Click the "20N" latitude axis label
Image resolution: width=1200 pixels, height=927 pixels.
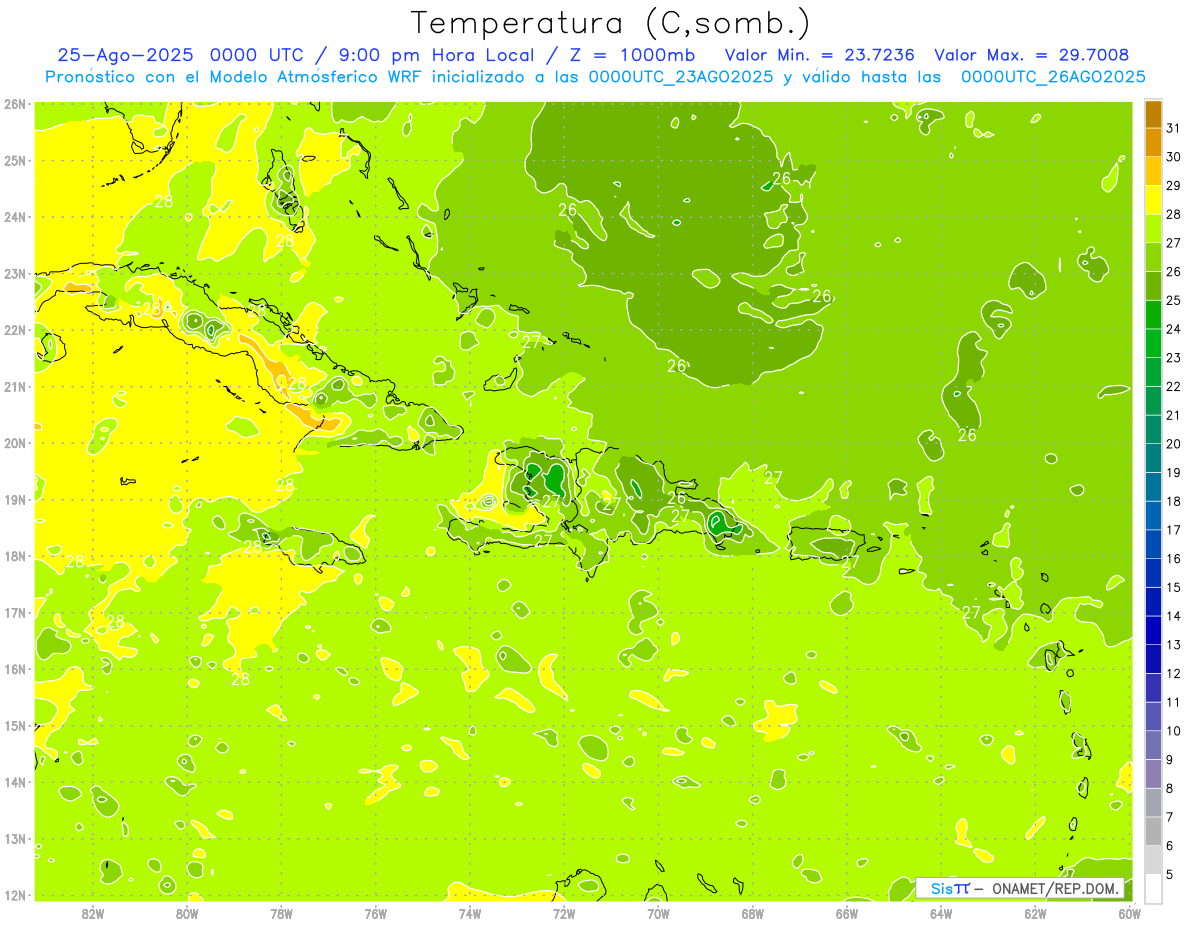click(14, 443)
